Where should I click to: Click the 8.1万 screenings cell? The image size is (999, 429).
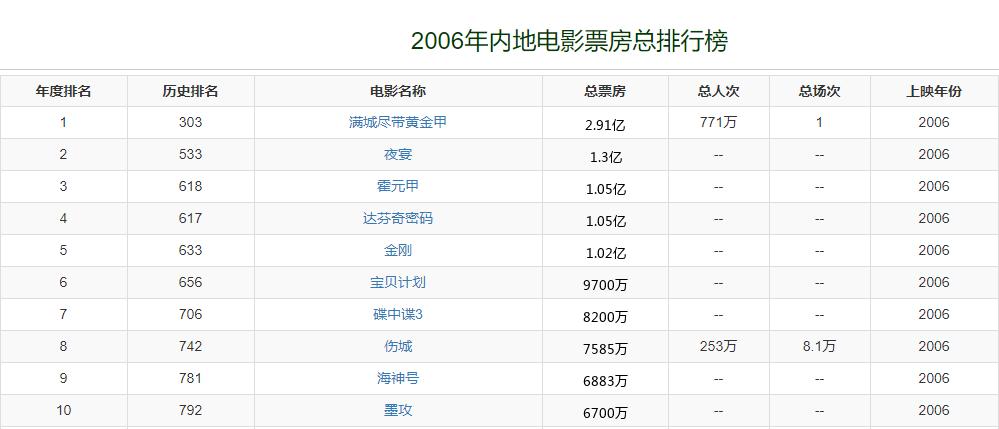pos(819,346)
